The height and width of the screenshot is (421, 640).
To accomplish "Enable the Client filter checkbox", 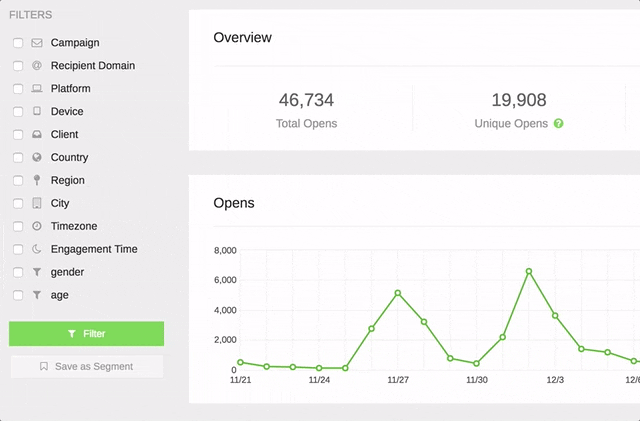I will point(18,134).
